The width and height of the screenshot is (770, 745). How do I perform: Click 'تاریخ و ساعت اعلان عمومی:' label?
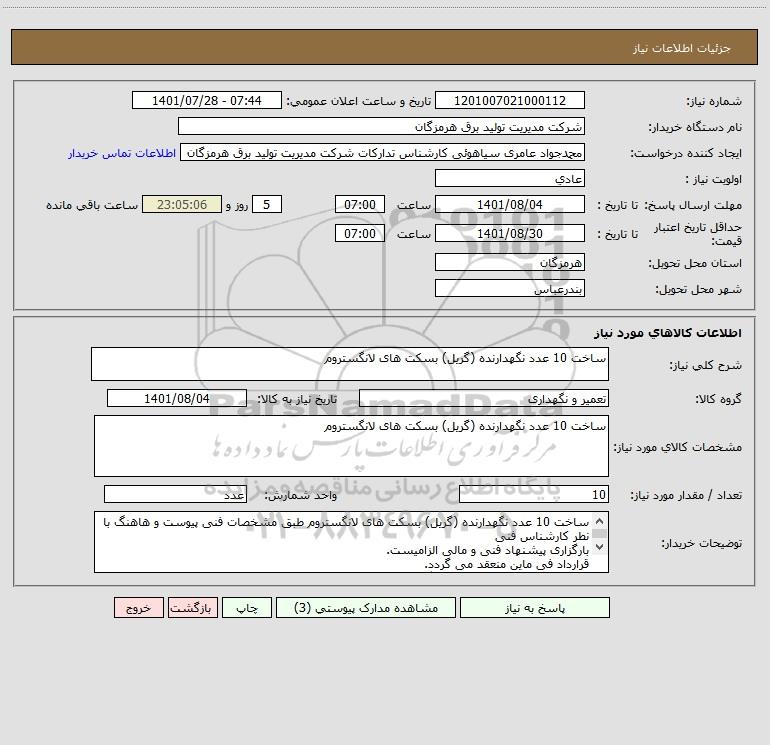click(x=359, y=101)
